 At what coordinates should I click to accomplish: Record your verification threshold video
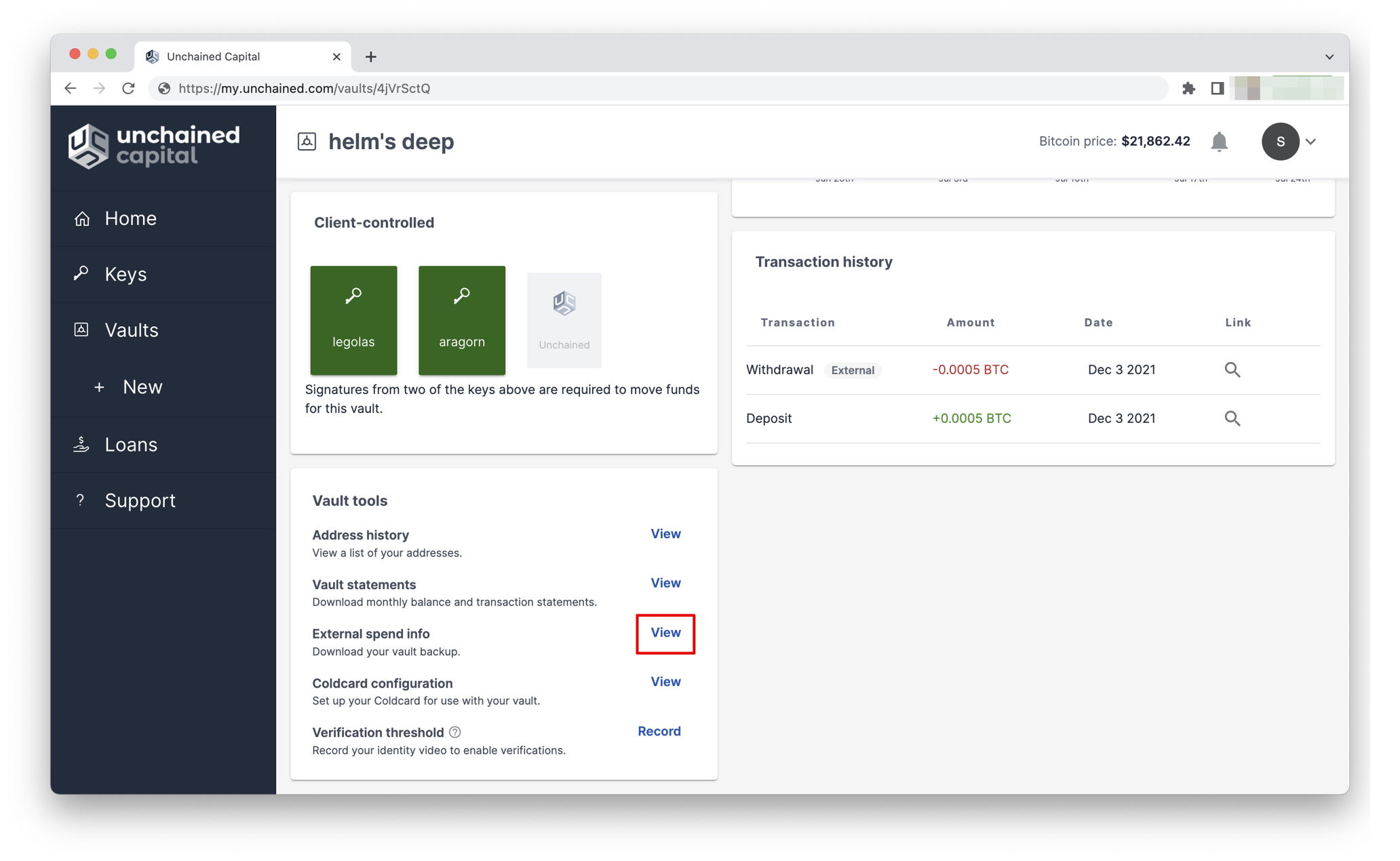coord(659,731)
